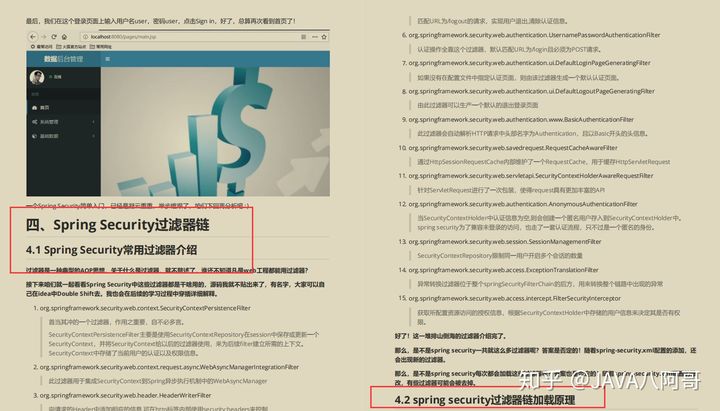Click list item FilterSecurityInterceptor
Screen dimensions: 720x411
(x=515, y=298)
